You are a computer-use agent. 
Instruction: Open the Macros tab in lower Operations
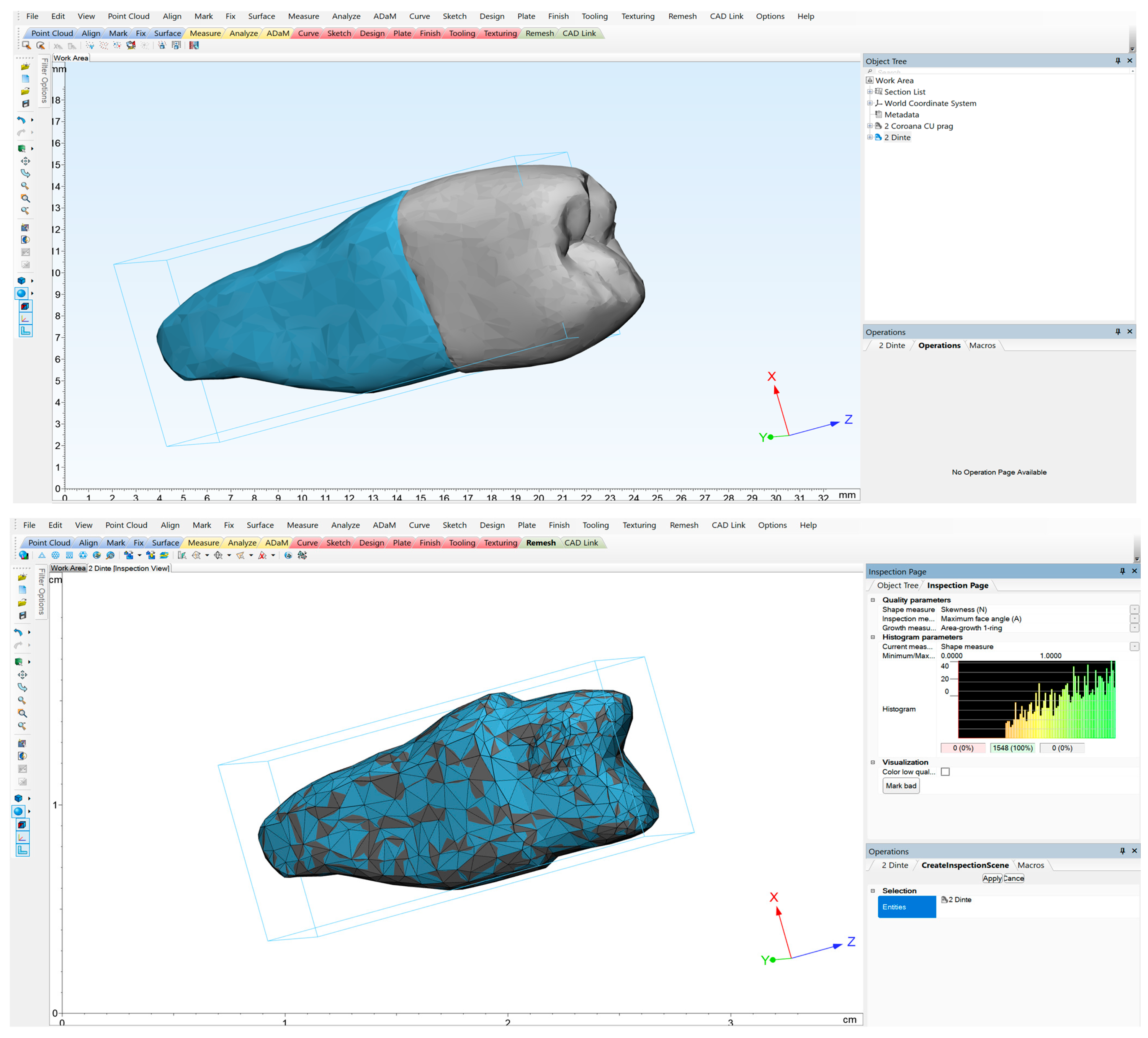(x=1031, y=865)
